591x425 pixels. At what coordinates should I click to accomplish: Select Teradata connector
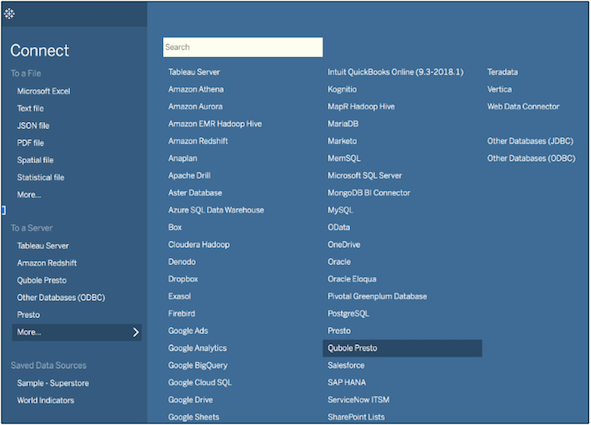[502, 72]
